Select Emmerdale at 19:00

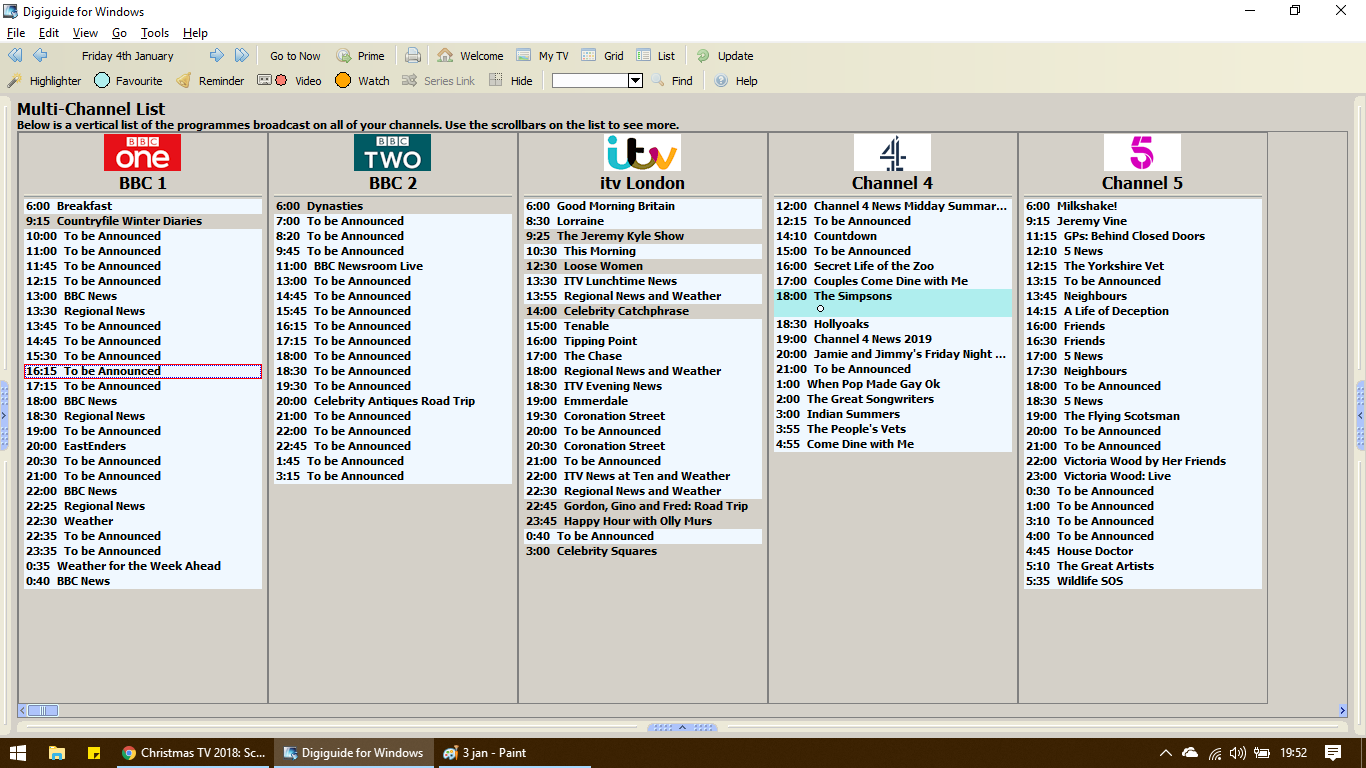coord(642,401)
